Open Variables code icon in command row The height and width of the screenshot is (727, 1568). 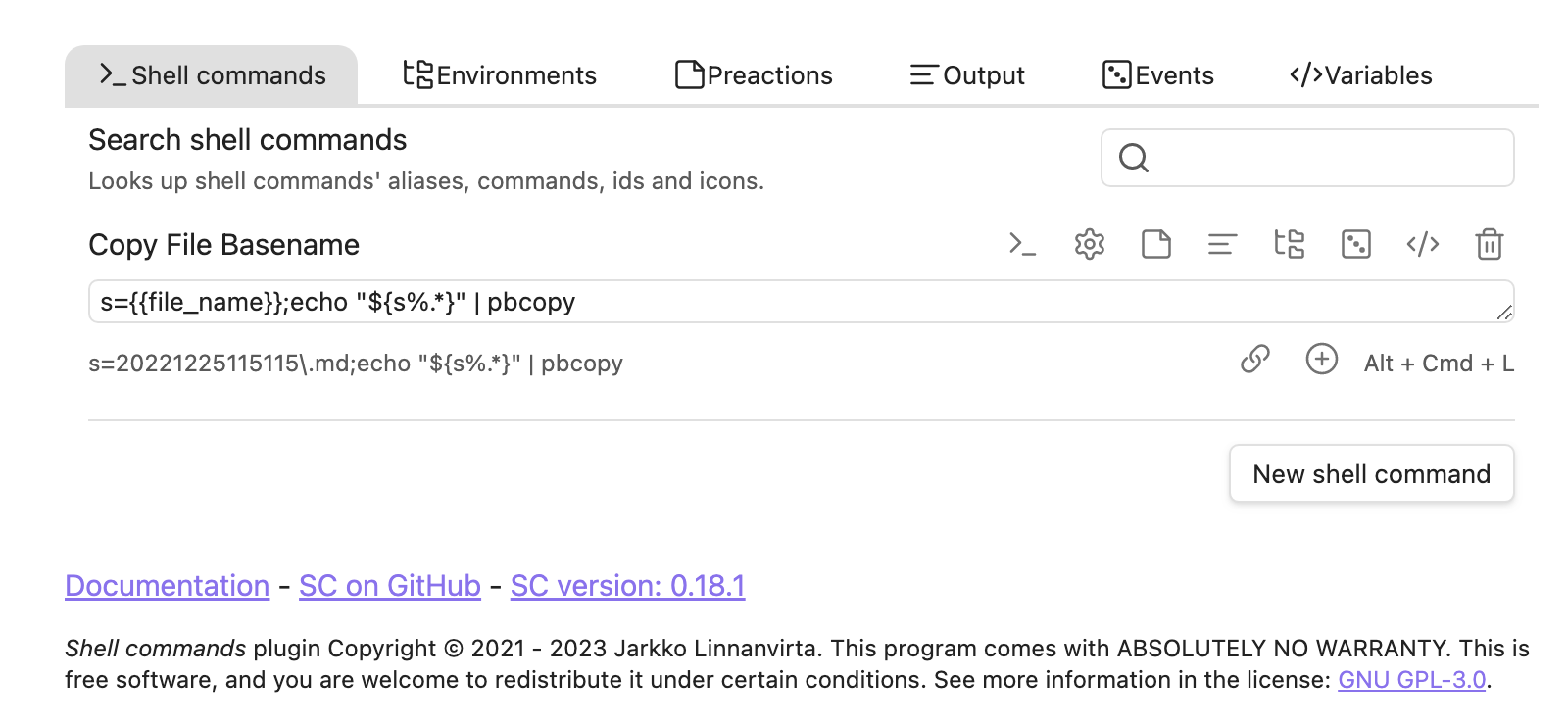coord(1422,244)
